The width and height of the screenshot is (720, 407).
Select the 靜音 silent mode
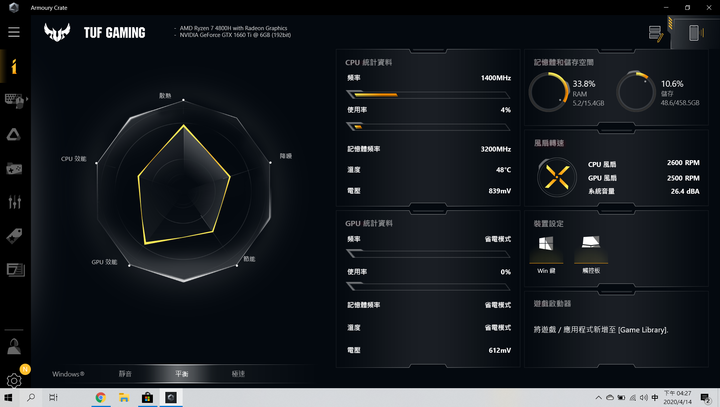pos(125,374)
